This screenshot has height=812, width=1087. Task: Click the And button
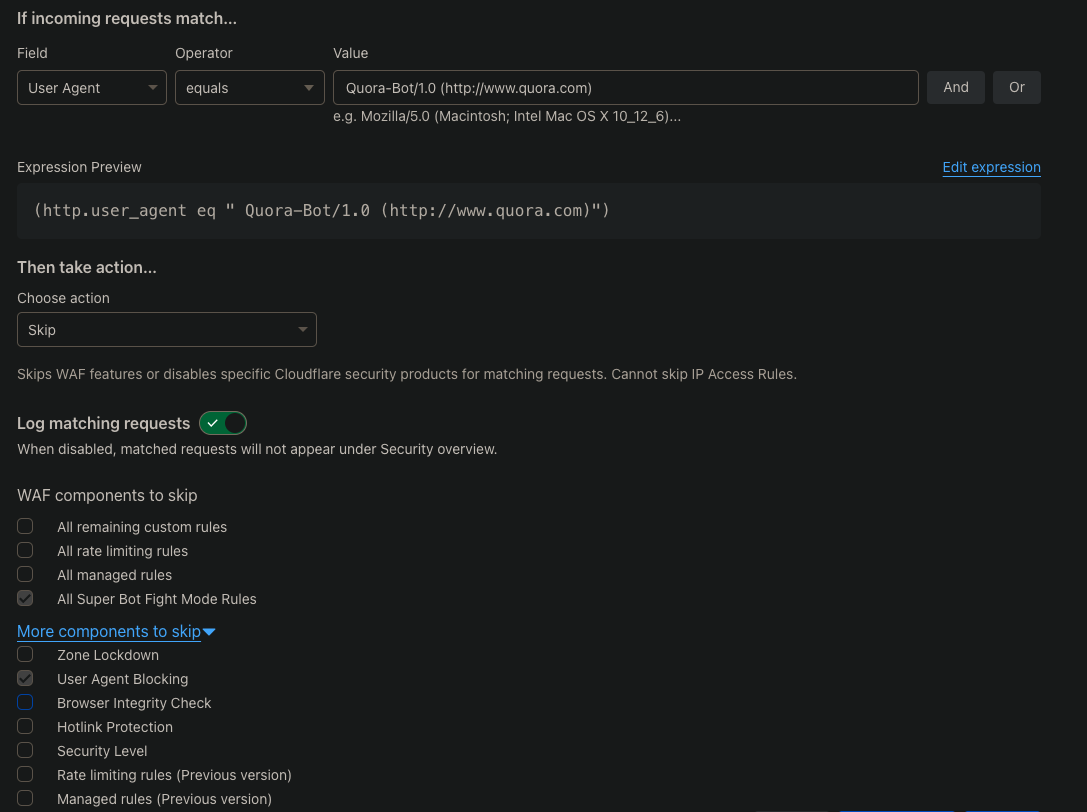[x=955, y=87]
